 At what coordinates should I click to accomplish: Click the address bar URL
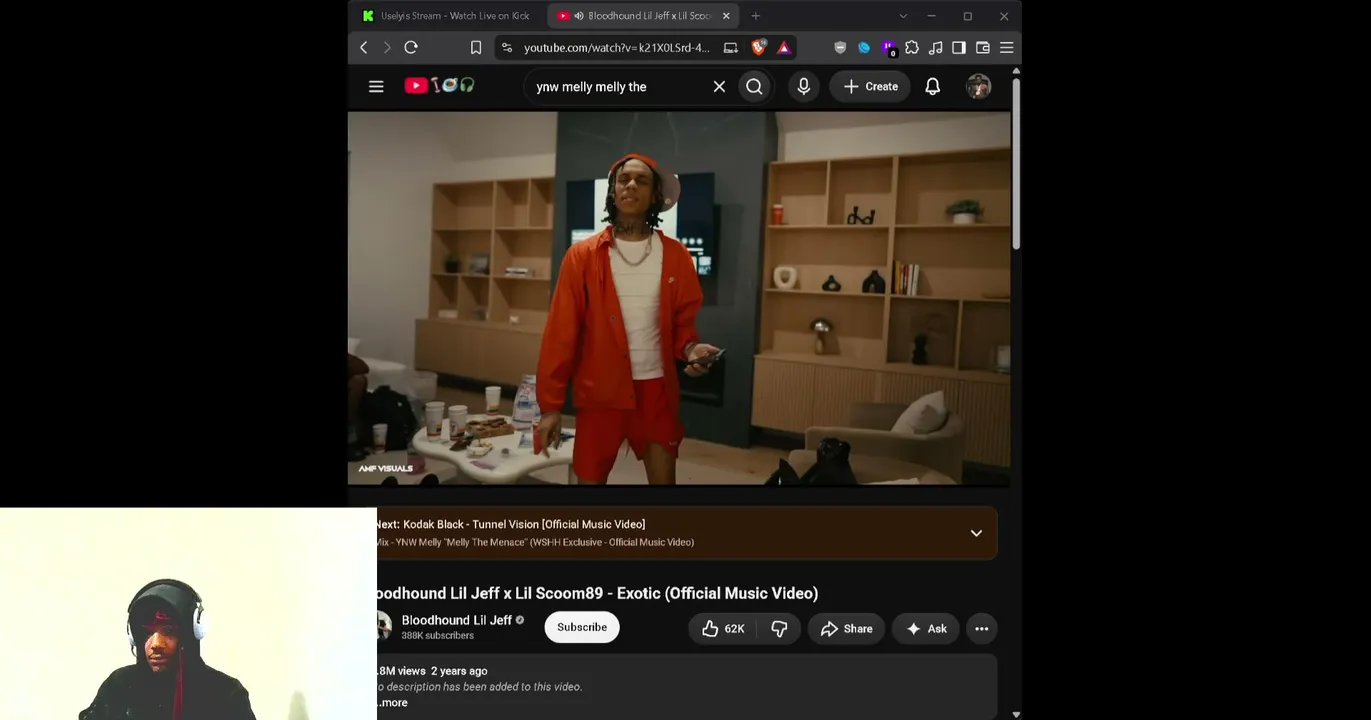pyautogui.click(x=616, y=48)
